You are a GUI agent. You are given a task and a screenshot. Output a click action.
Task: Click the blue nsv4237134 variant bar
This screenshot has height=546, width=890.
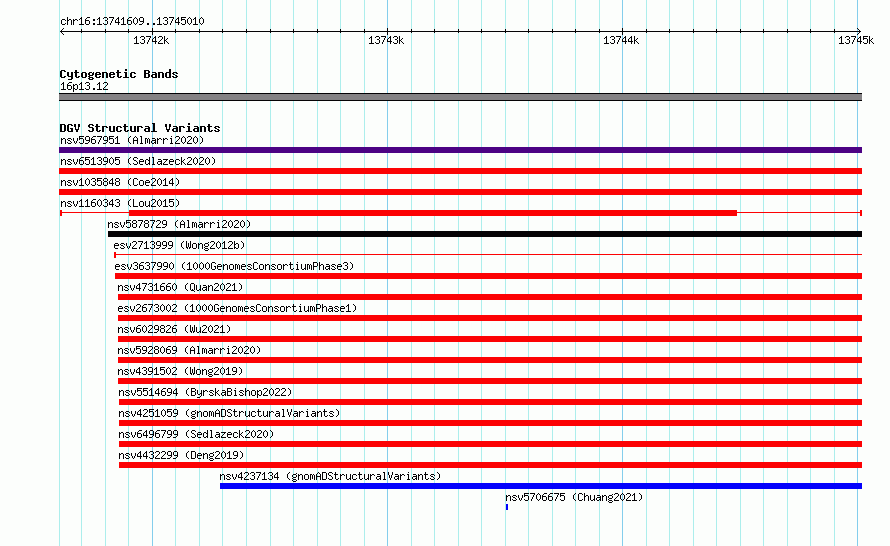(541, 486)
